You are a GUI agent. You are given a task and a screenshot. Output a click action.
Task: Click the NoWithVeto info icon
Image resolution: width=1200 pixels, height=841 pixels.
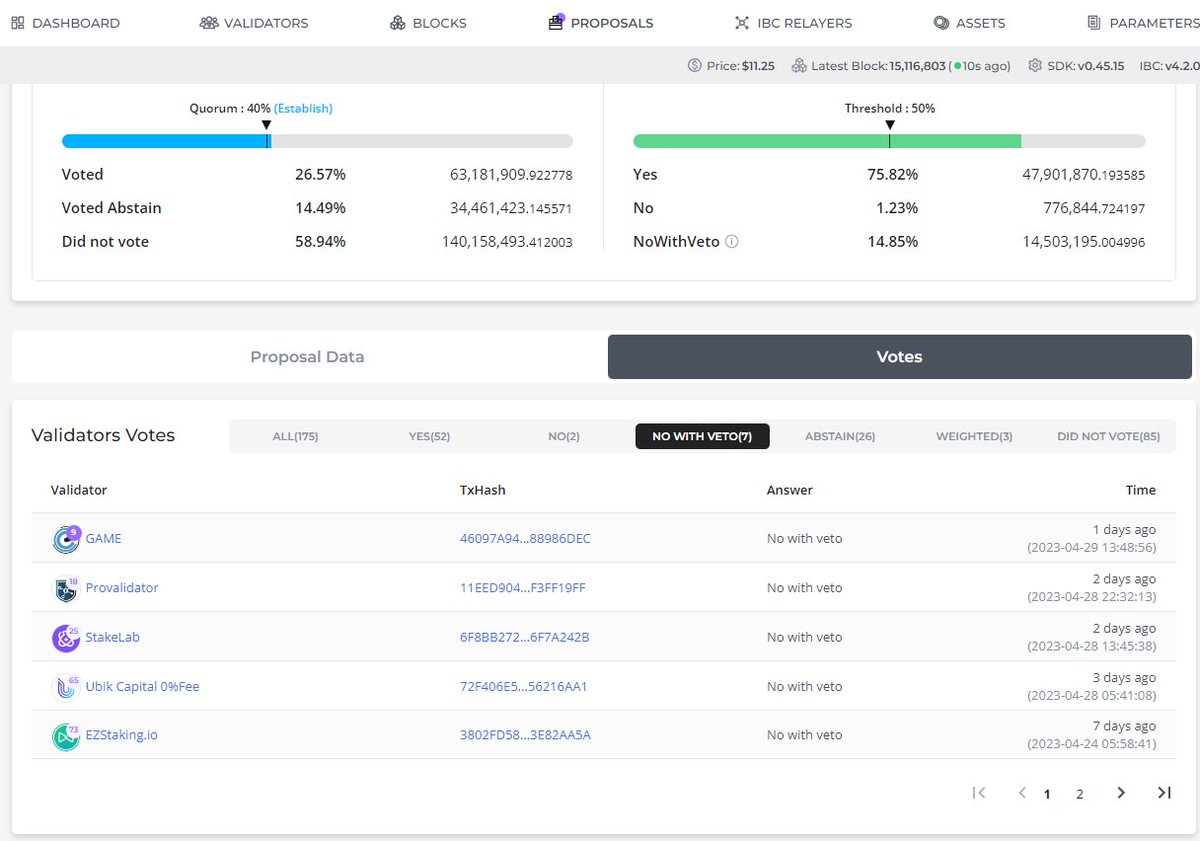(x=731, y=242)
